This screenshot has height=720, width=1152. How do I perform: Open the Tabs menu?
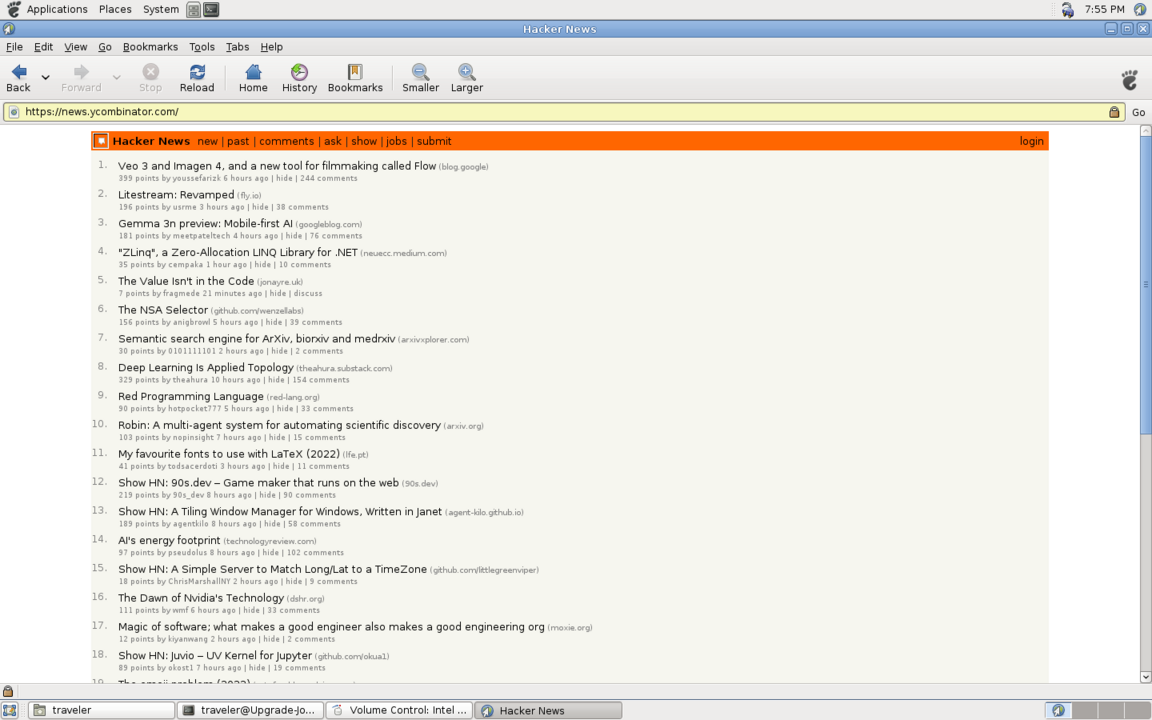(x=237, y=46)
